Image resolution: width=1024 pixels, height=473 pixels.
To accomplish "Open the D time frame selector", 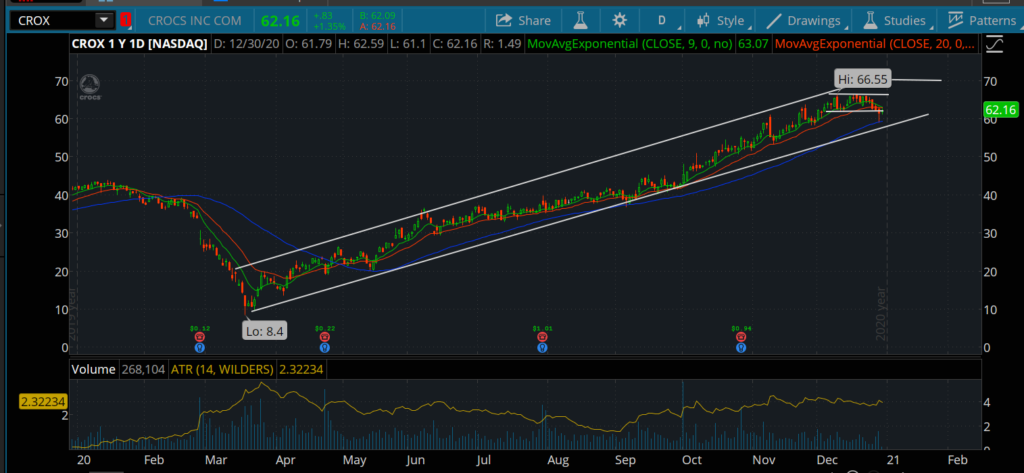I will (662, 21).
